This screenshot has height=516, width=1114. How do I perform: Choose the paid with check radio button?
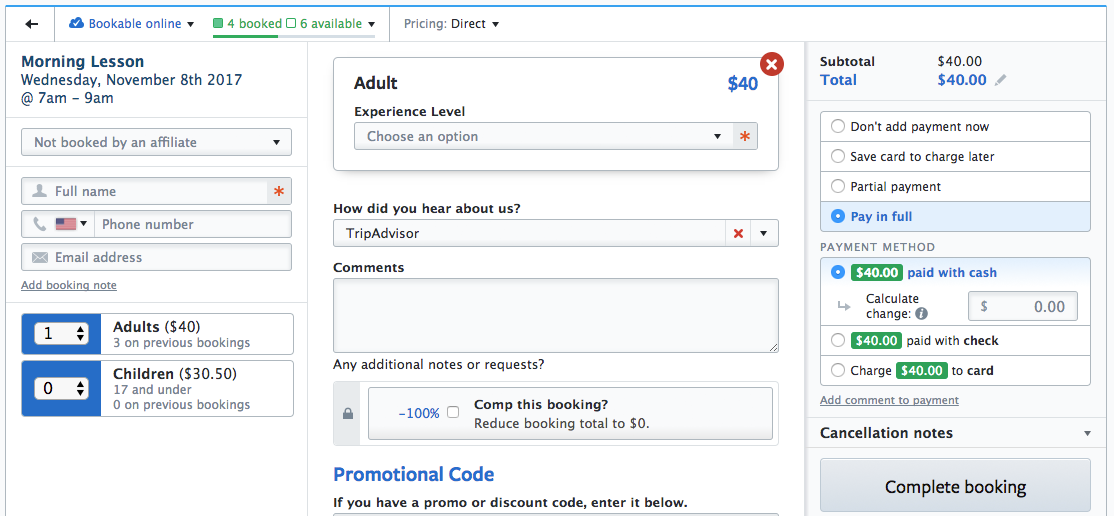click(x=838, y=341)
